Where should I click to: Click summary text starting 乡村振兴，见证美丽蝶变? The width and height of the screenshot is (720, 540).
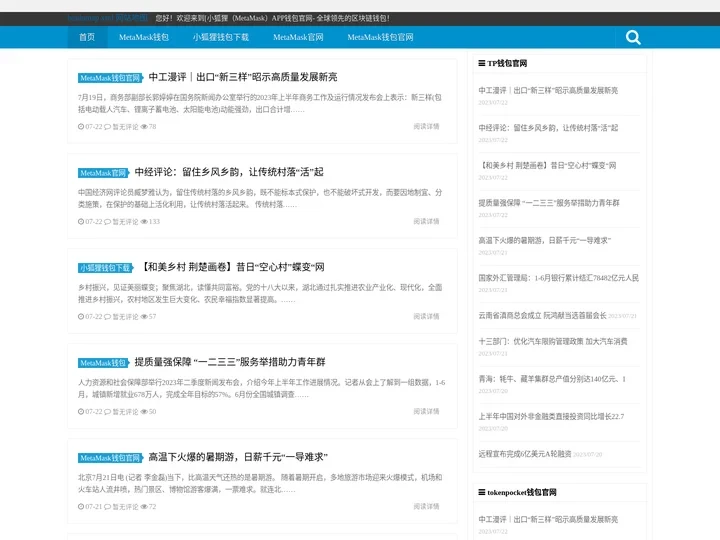click(260, 293)
